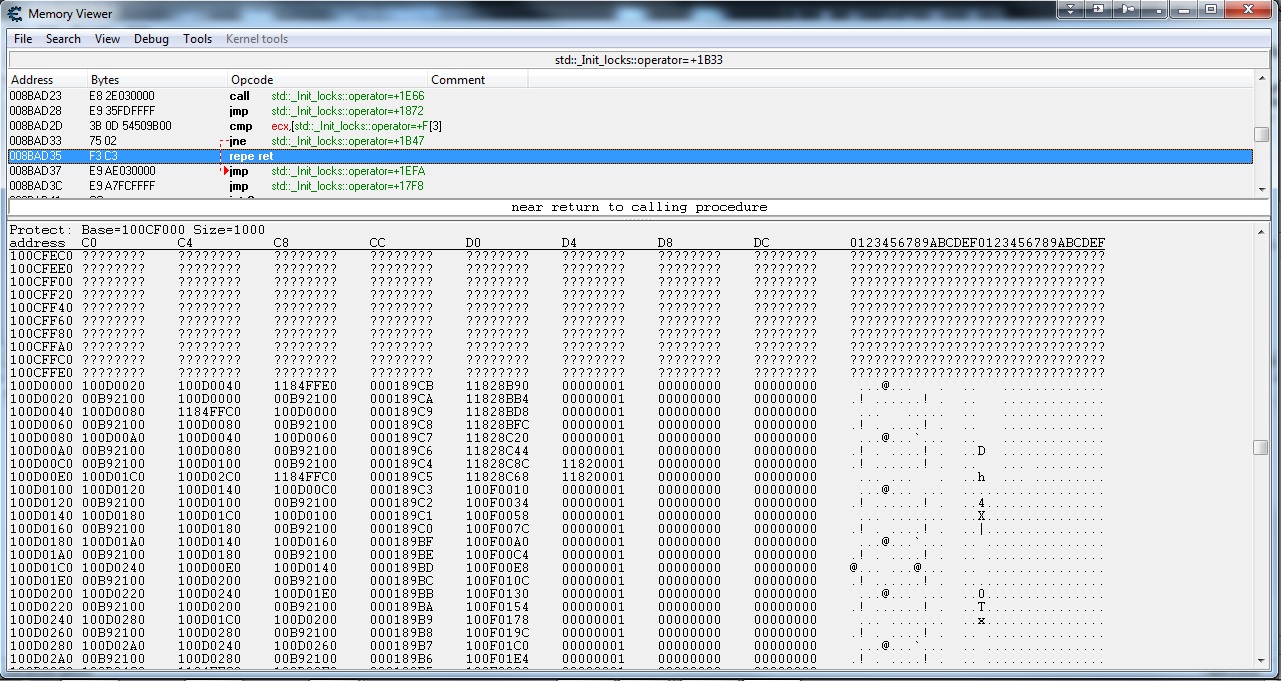Click the double down-arrow title bar button
Image resolution: width=1281 pixels, height=681 pixels.
coord(1071,9)
